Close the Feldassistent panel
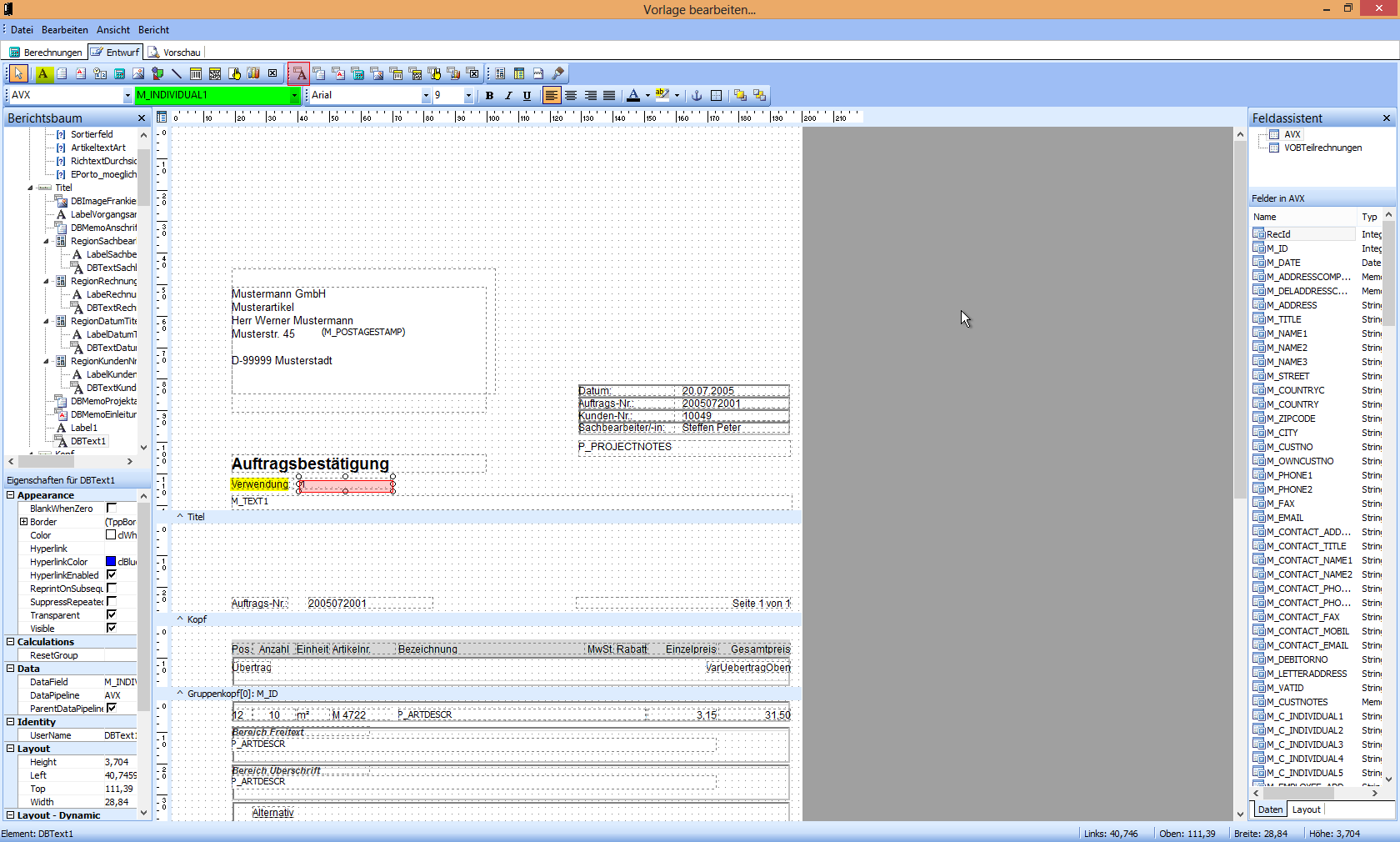 (x=1387, y=118)
